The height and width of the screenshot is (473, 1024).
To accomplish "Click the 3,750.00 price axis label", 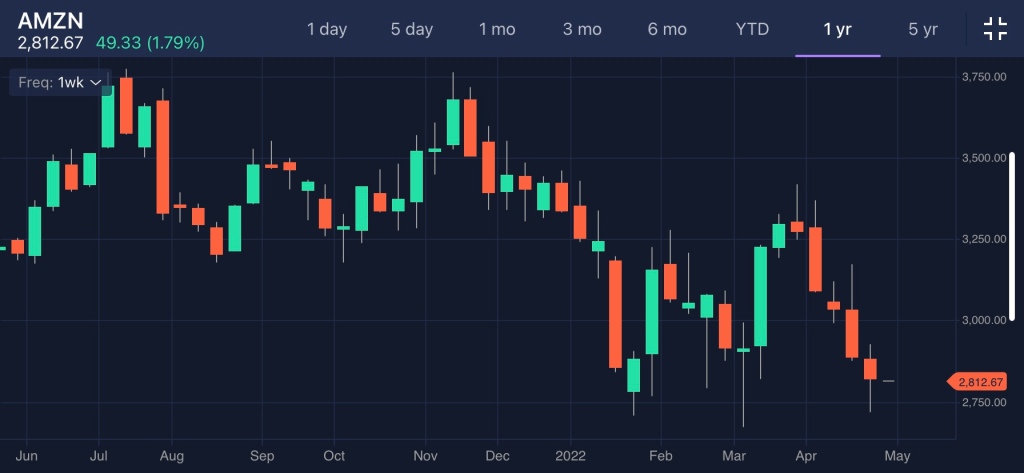I will pos(981,77).
